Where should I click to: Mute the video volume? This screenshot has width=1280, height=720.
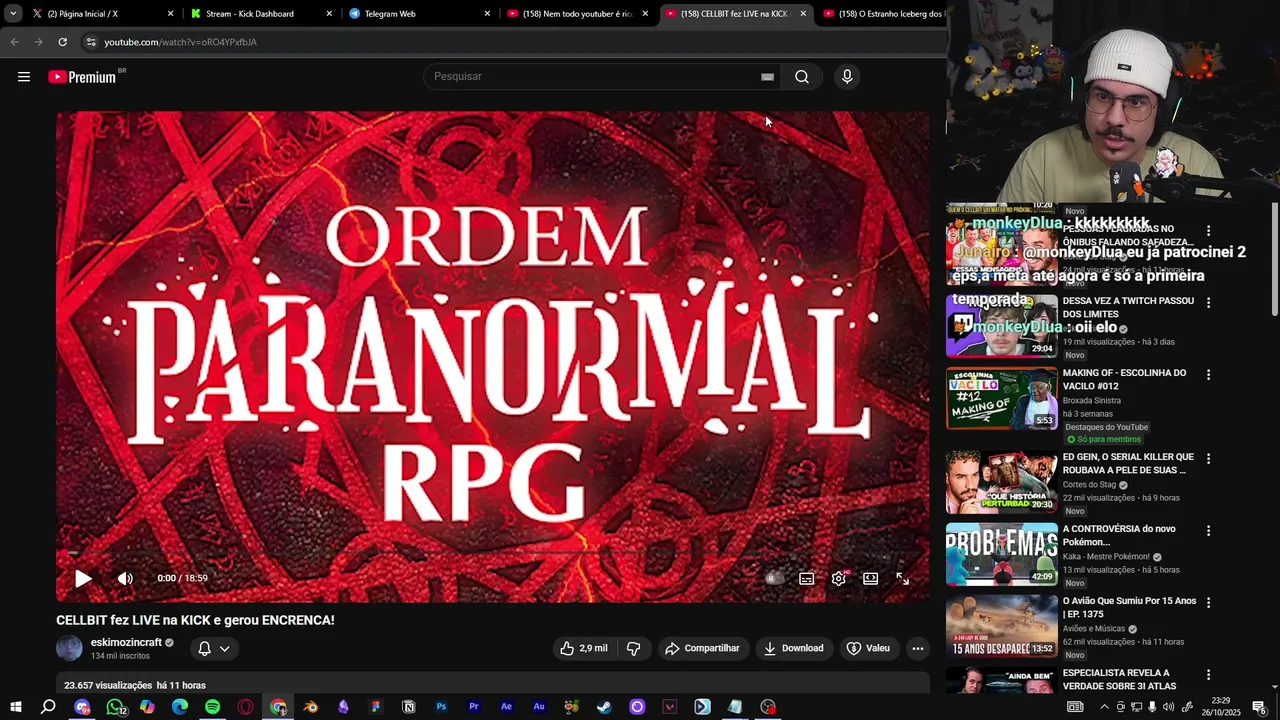pos(125,578)
